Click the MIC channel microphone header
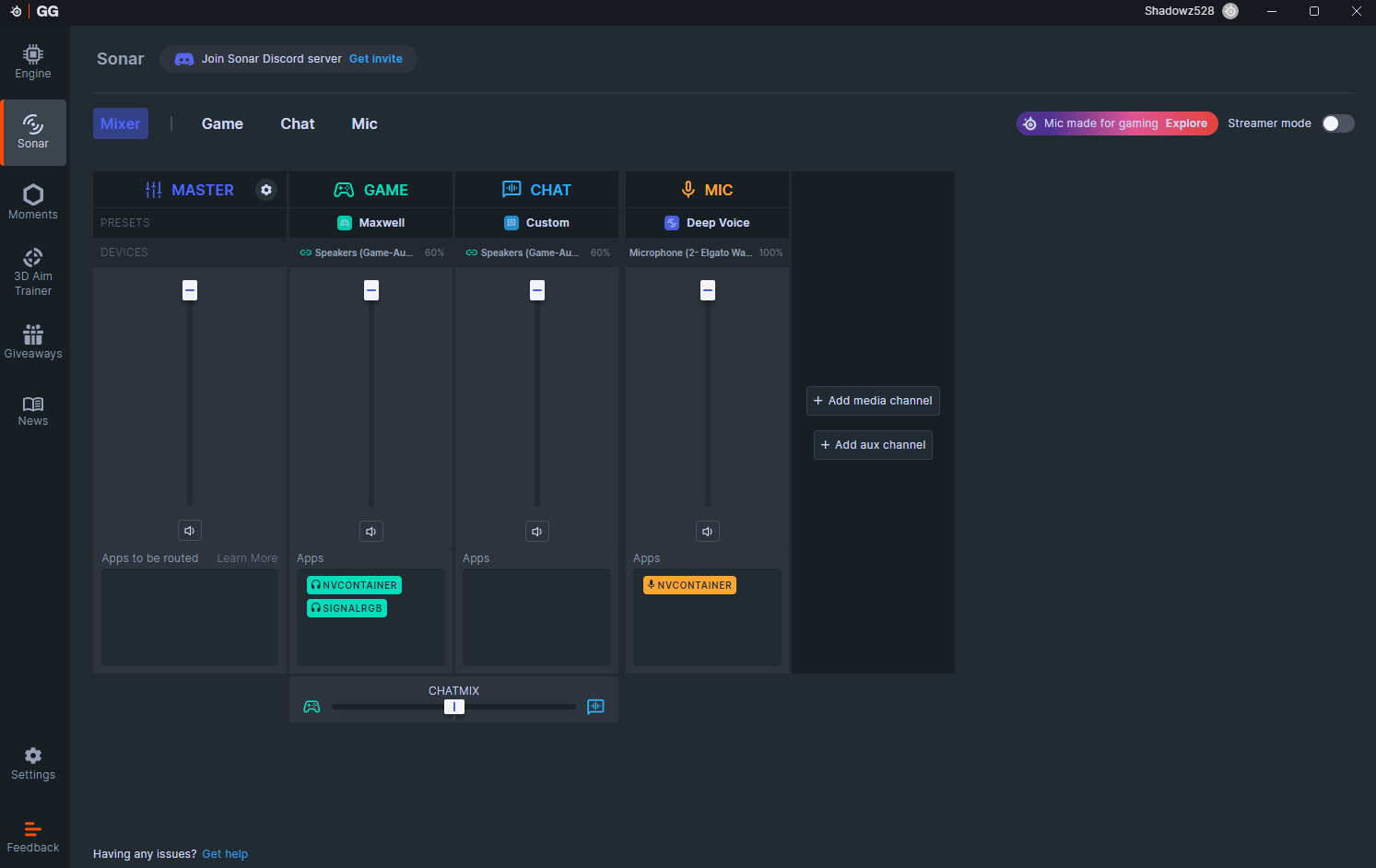This screenshot has width=1376, height=868. [707, 190]
